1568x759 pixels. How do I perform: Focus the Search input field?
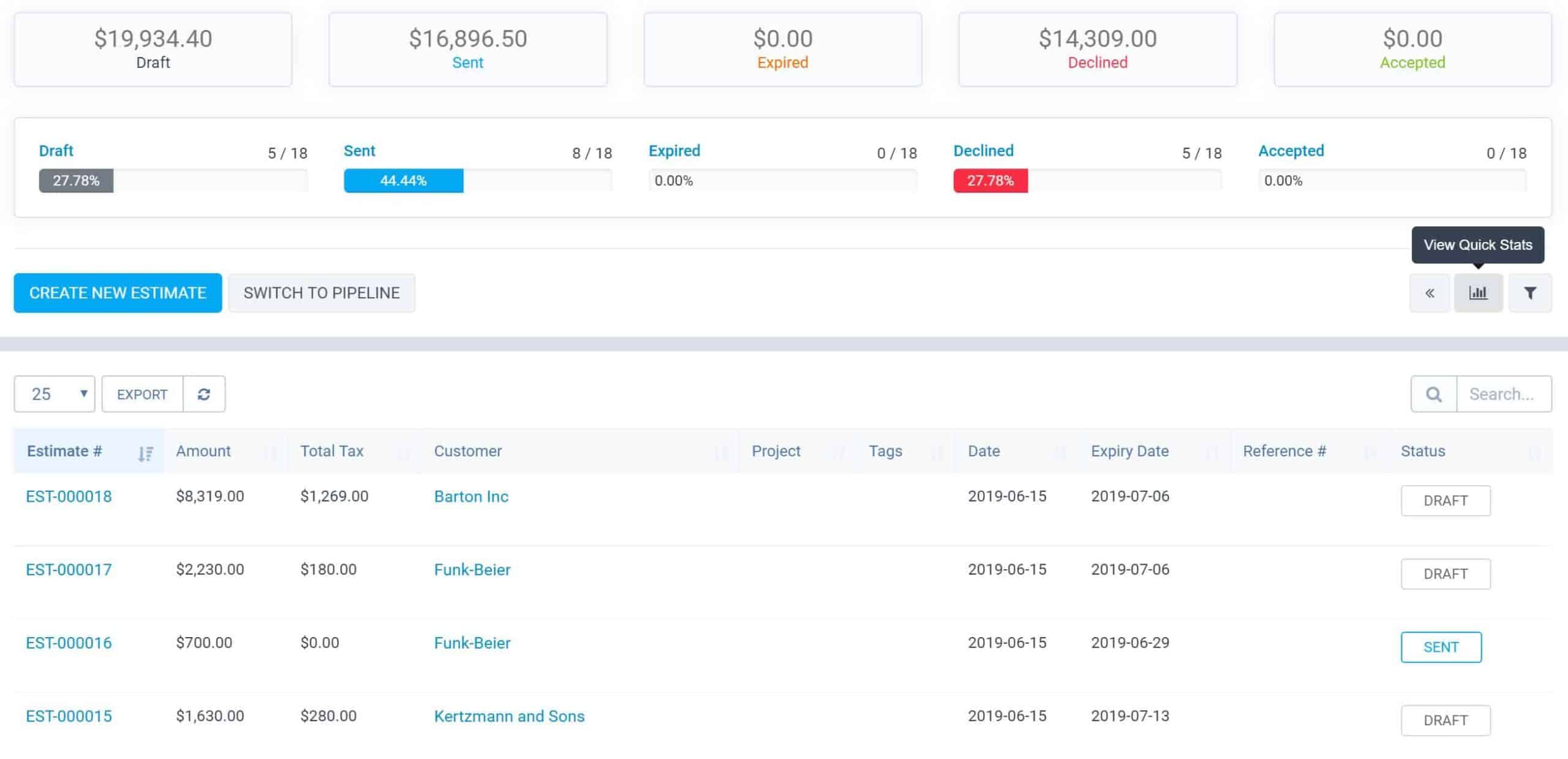click(1503, 394)
